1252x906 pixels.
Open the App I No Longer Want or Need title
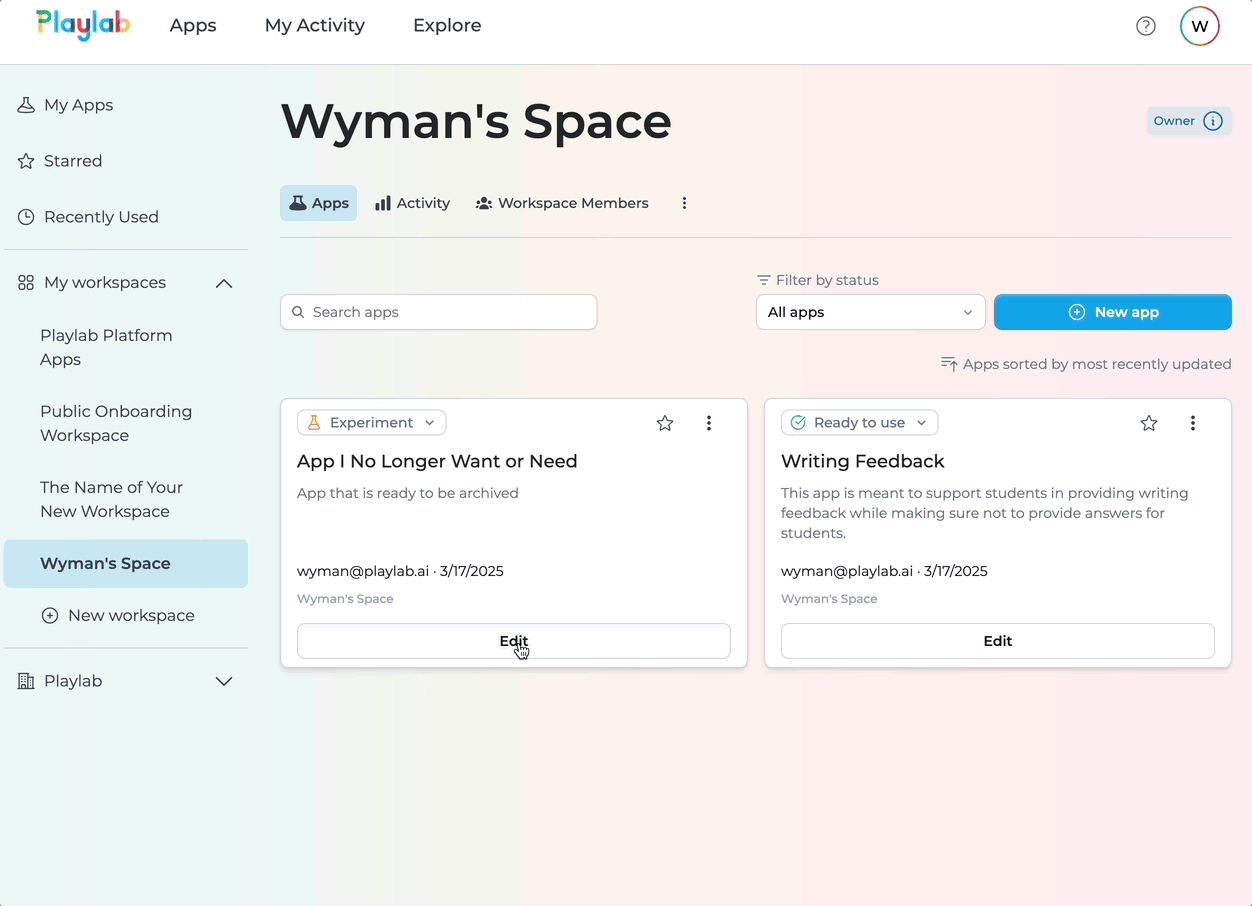(x=437, y=461)
